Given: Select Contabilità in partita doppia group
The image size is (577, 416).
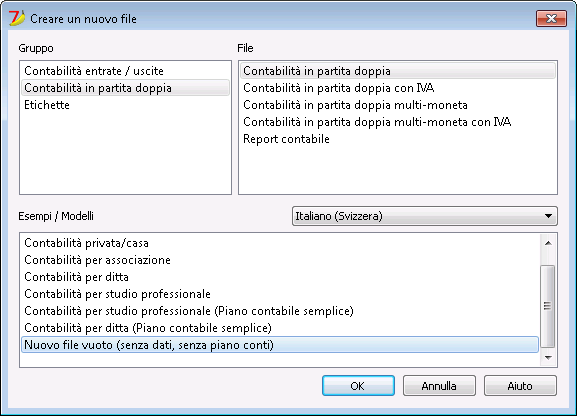Looking at the screenshot, I should click(x=125, y=88).
